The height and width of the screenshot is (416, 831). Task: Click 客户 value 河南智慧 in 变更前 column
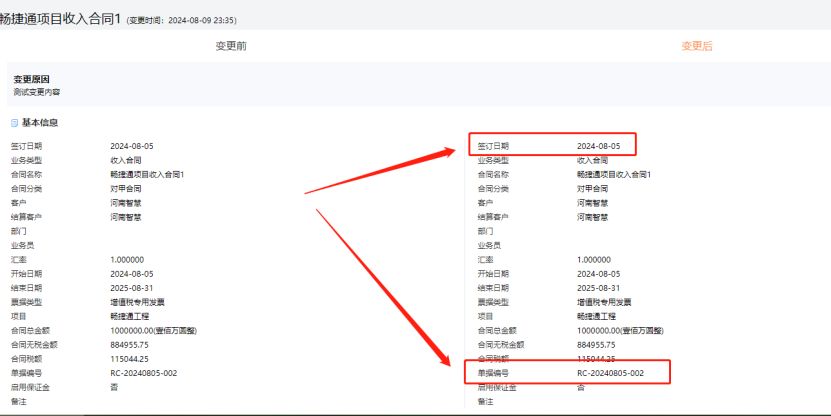(126, 203)
